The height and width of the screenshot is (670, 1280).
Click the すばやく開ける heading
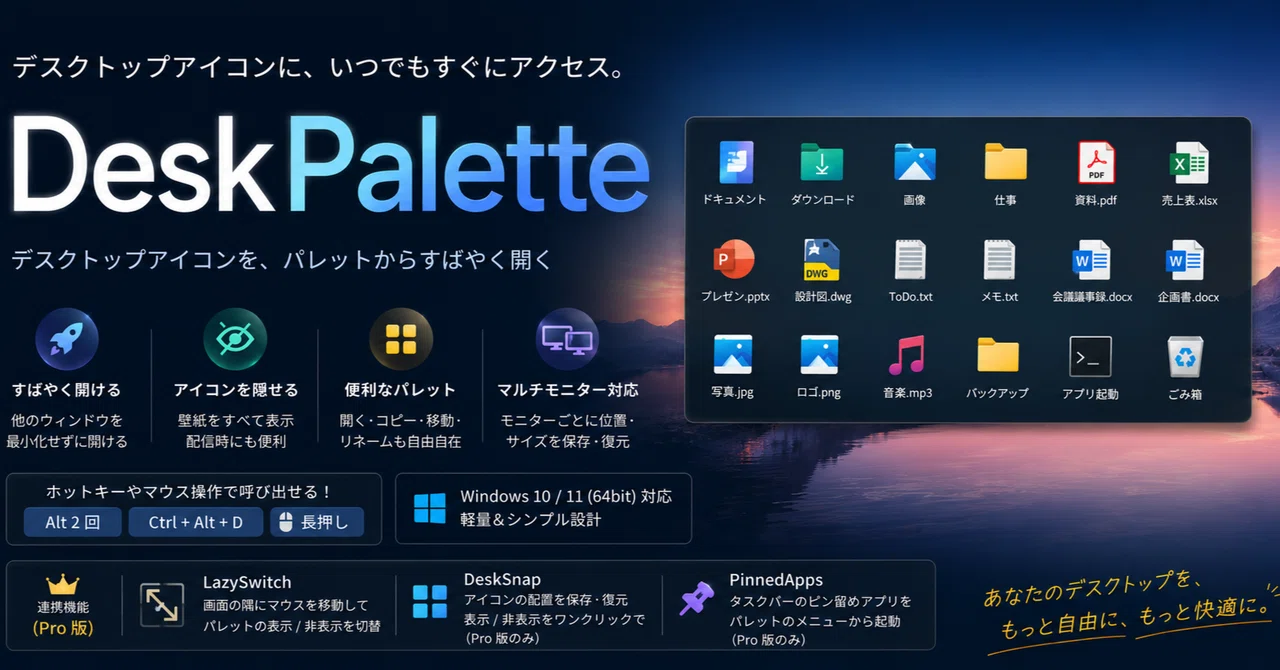(67, 390)
